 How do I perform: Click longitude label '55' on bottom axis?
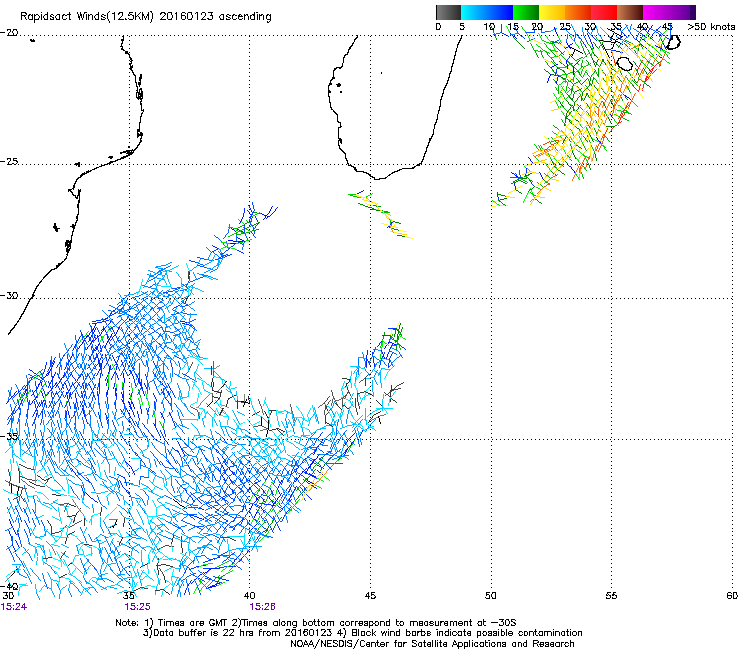[x=611, y=596]
